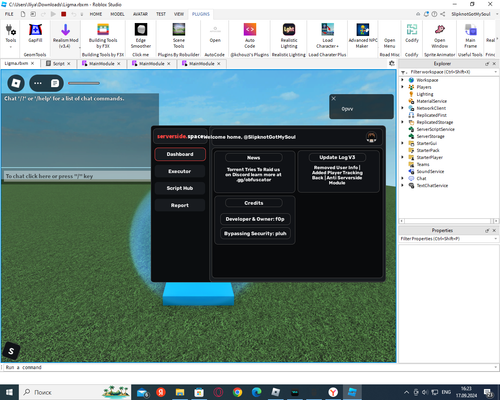
Task: Open the Script Hub page
Action: (x=180, y=188)
